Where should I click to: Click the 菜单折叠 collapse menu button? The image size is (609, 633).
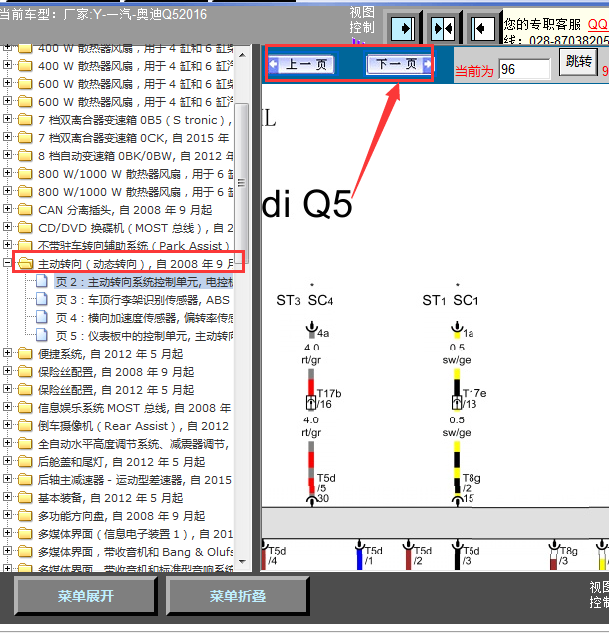(x=237, y=596)
